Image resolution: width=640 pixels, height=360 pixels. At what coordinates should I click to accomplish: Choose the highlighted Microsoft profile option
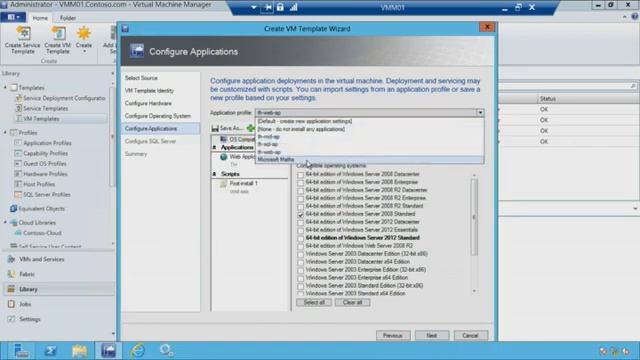370,160
